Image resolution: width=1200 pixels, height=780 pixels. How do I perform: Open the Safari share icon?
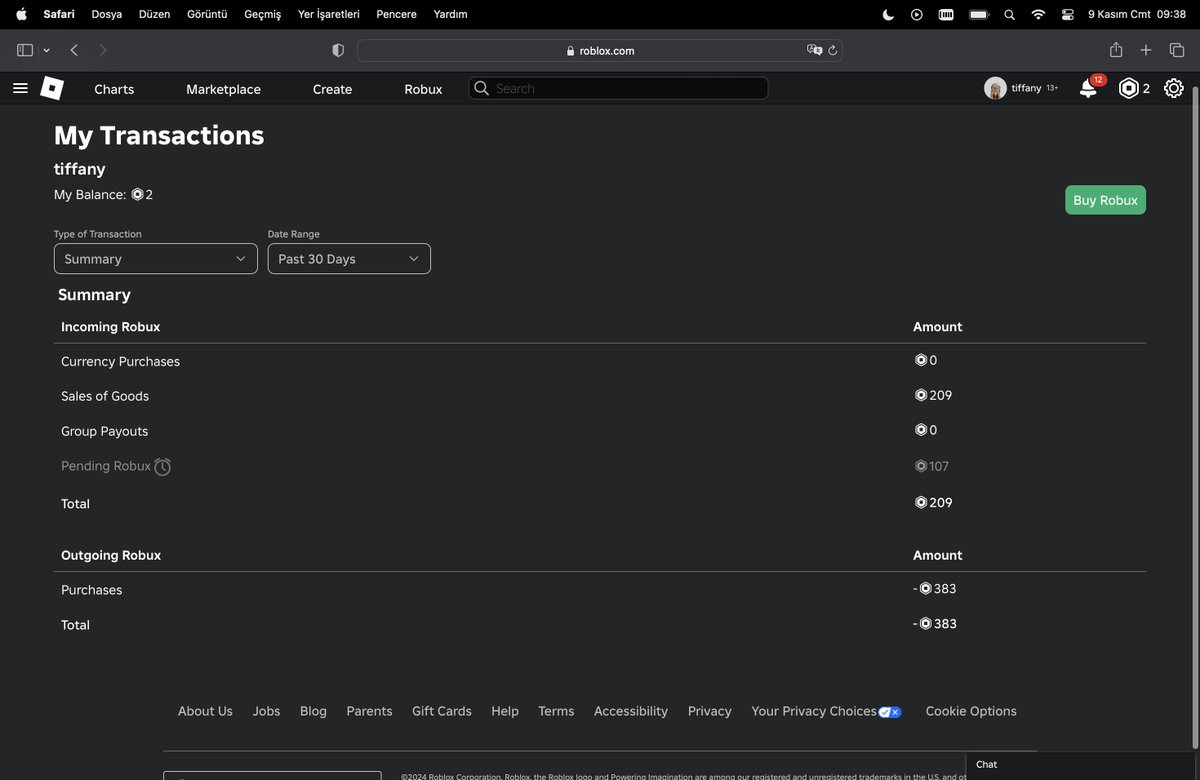1116,49
